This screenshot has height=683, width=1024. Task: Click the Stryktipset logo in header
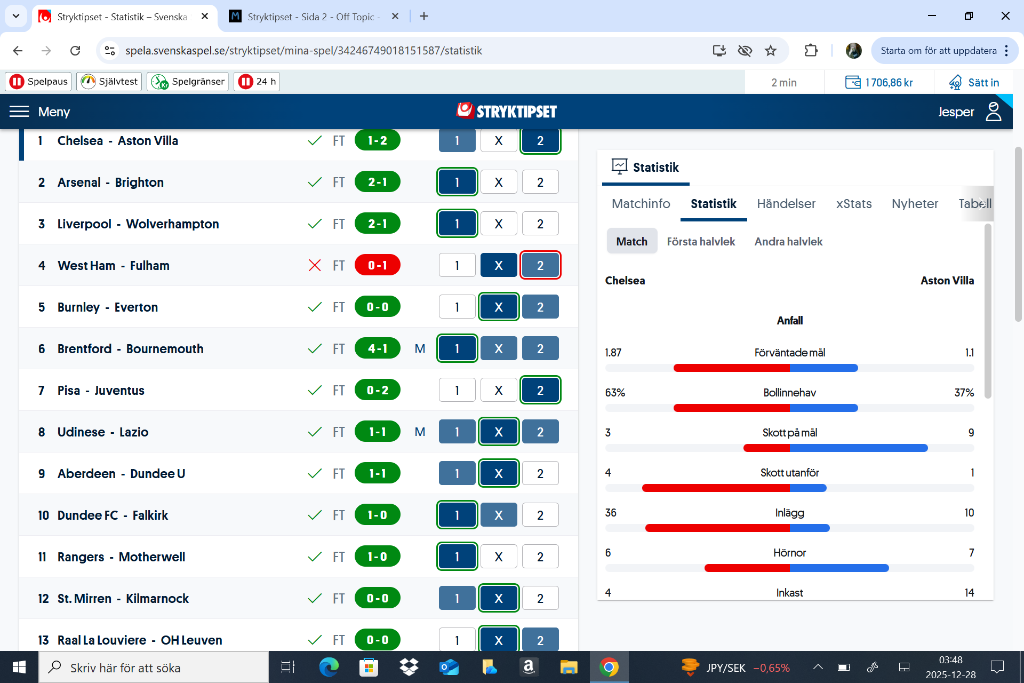506,111
